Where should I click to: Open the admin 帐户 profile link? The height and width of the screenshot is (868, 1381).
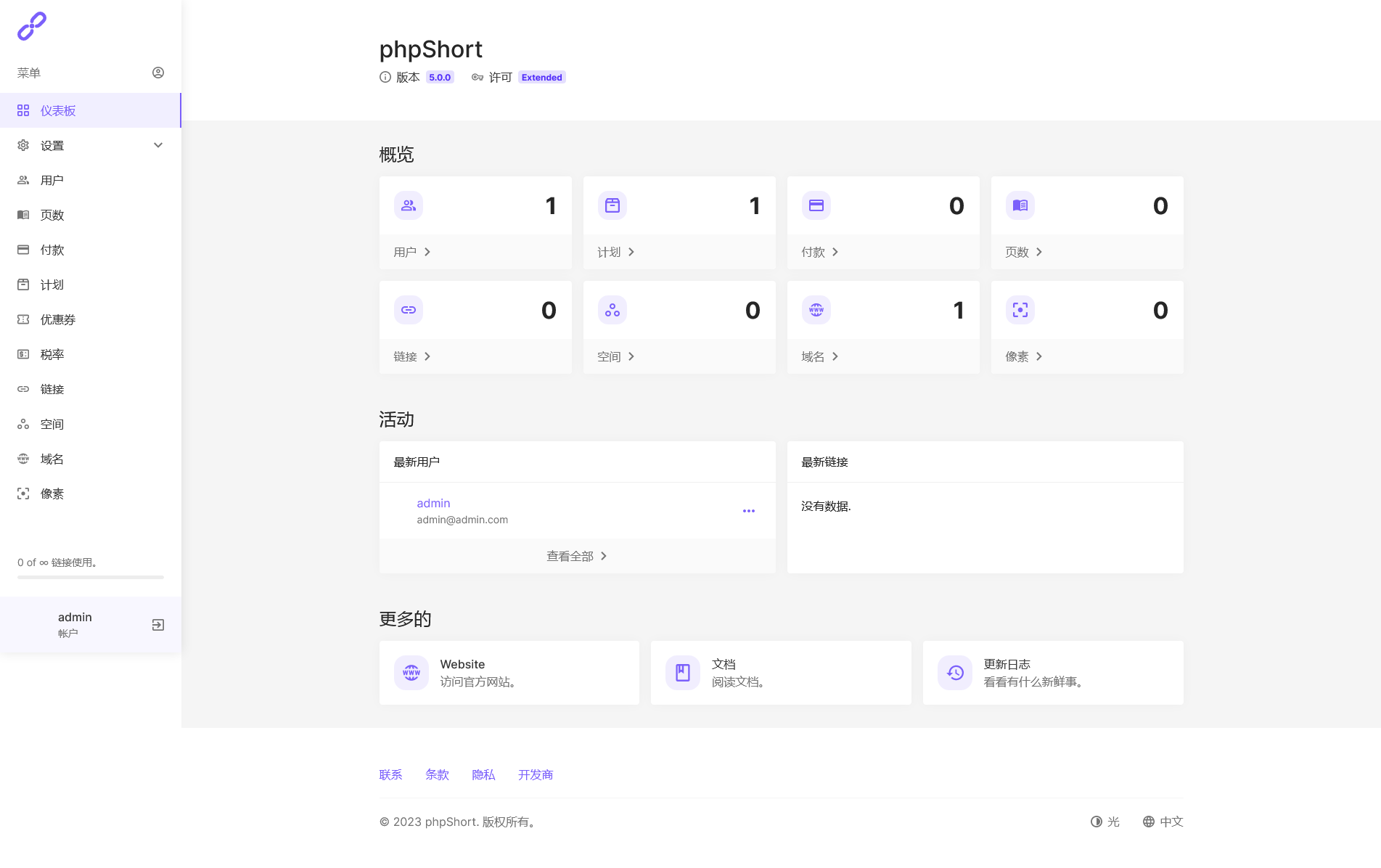click(75, 624)
